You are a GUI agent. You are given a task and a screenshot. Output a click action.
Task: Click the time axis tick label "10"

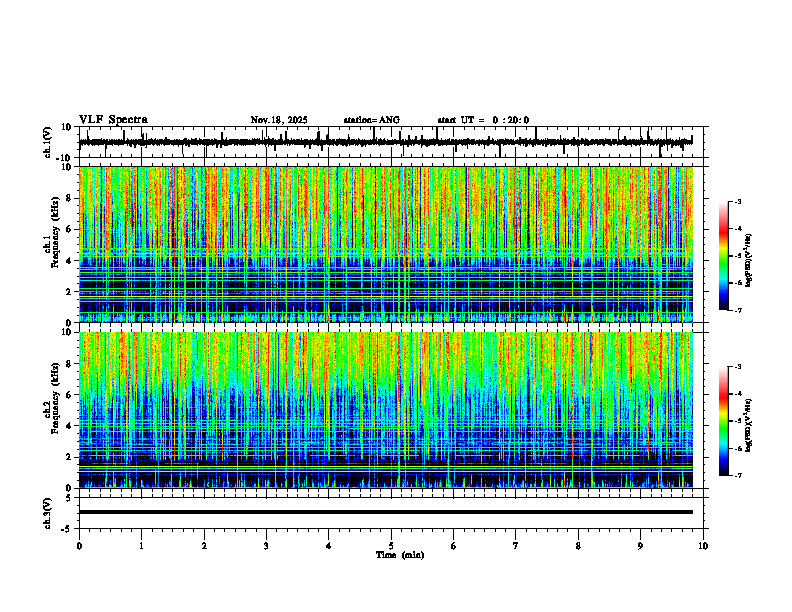(x=703, y=546)
